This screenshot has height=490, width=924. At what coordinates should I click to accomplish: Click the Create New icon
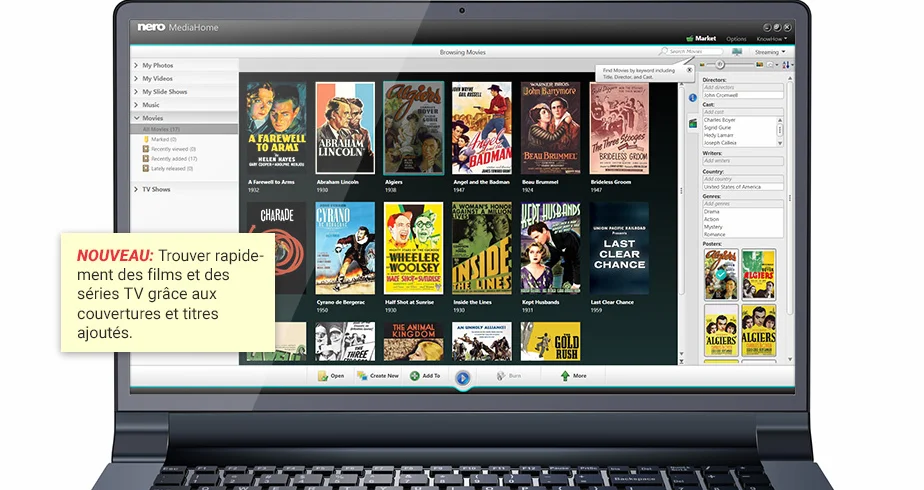pos(362,376)
